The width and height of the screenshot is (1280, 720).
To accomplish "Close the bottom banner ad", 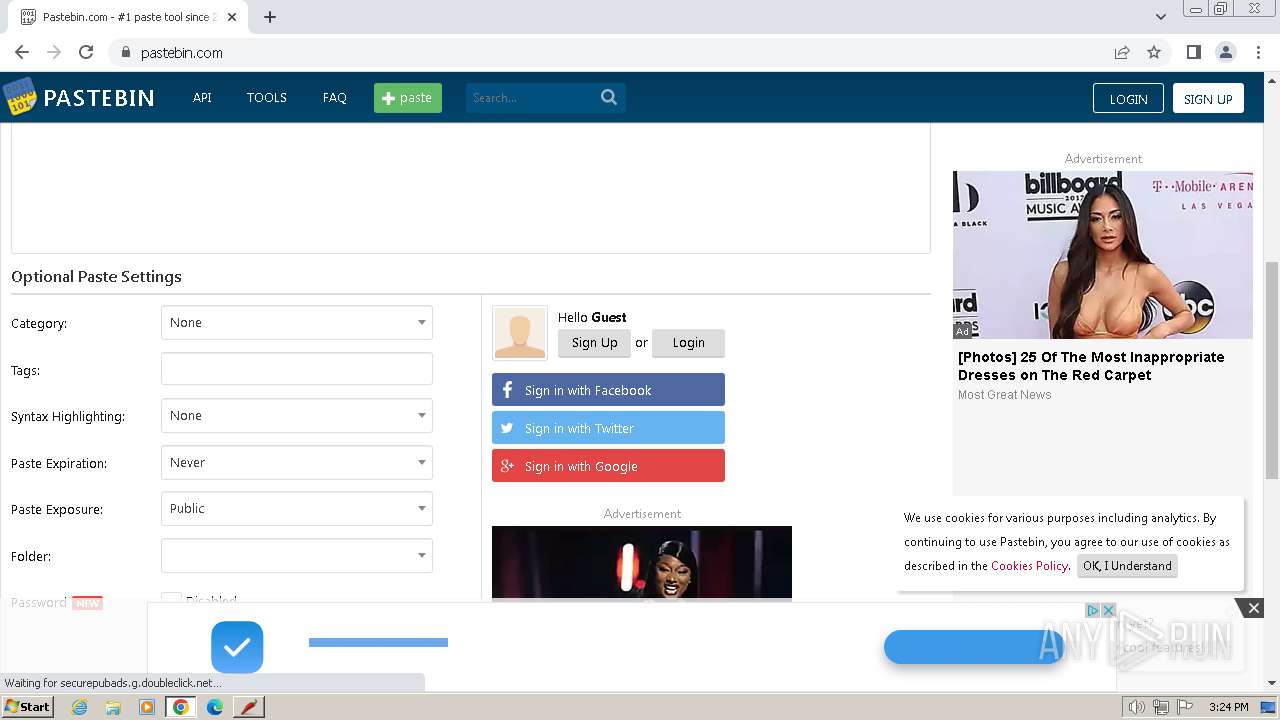I will 1253,608.
